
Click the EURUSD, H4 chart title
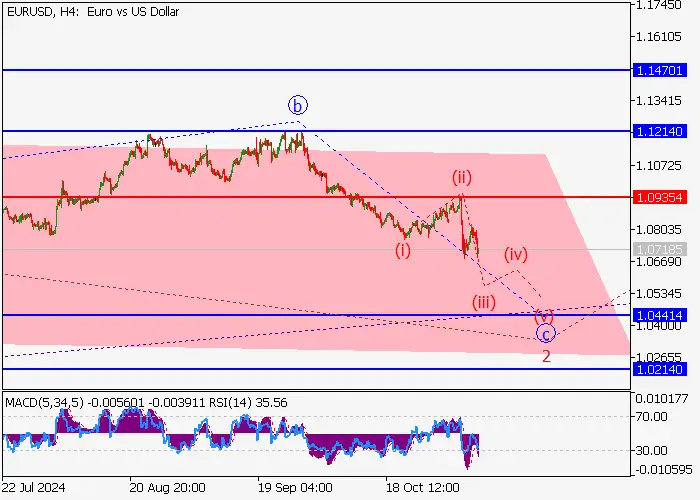pos(93,12)
